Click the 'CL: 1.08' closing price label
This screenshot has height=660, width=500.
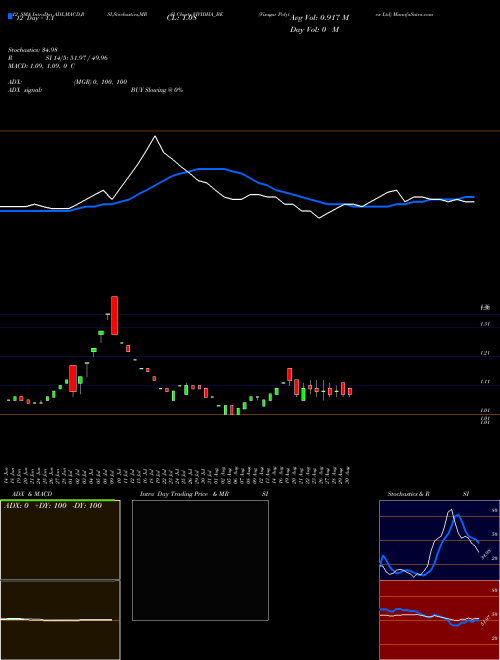click(x=181, y=18)
